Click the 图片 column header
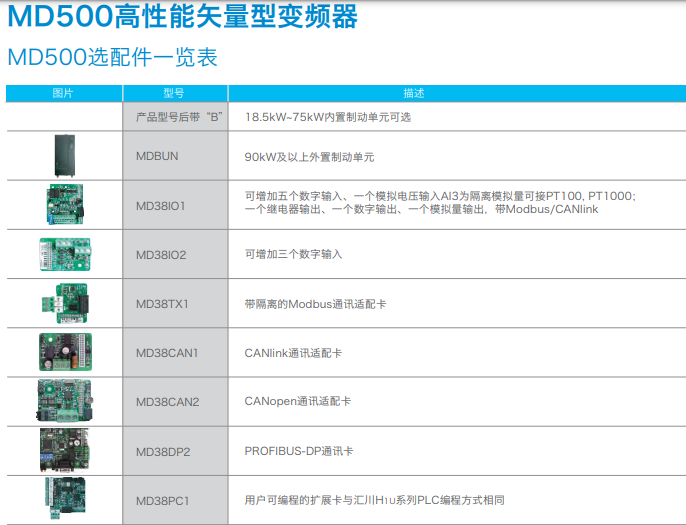The height and width of the screenshot is (525, 686). coord(63,93)
